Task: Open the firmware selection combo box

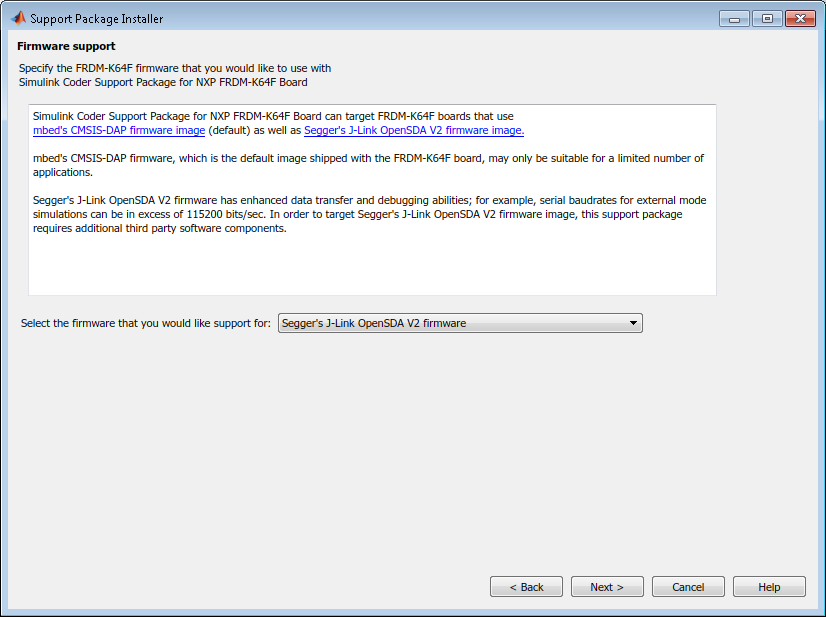Action: (460, 323)
